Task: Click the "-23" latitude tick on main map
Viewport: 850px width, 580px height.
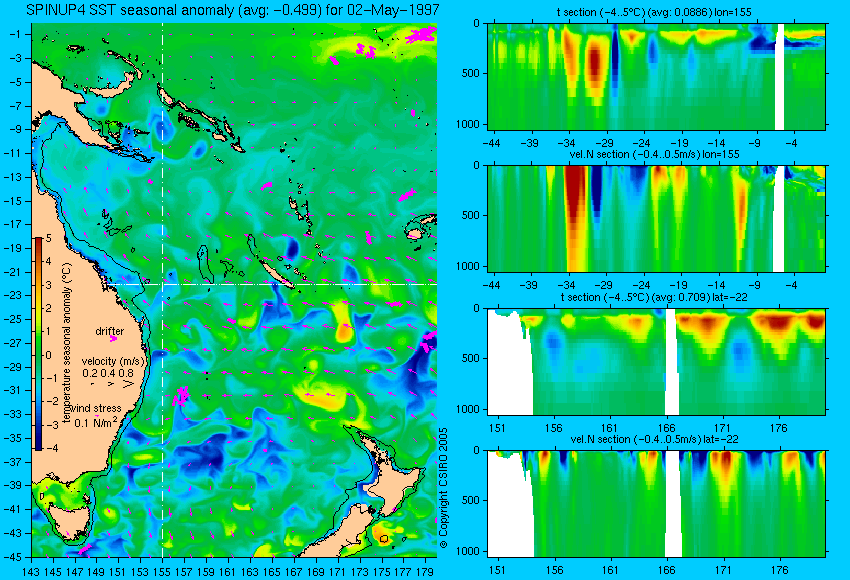Action: tap(12, 296)
